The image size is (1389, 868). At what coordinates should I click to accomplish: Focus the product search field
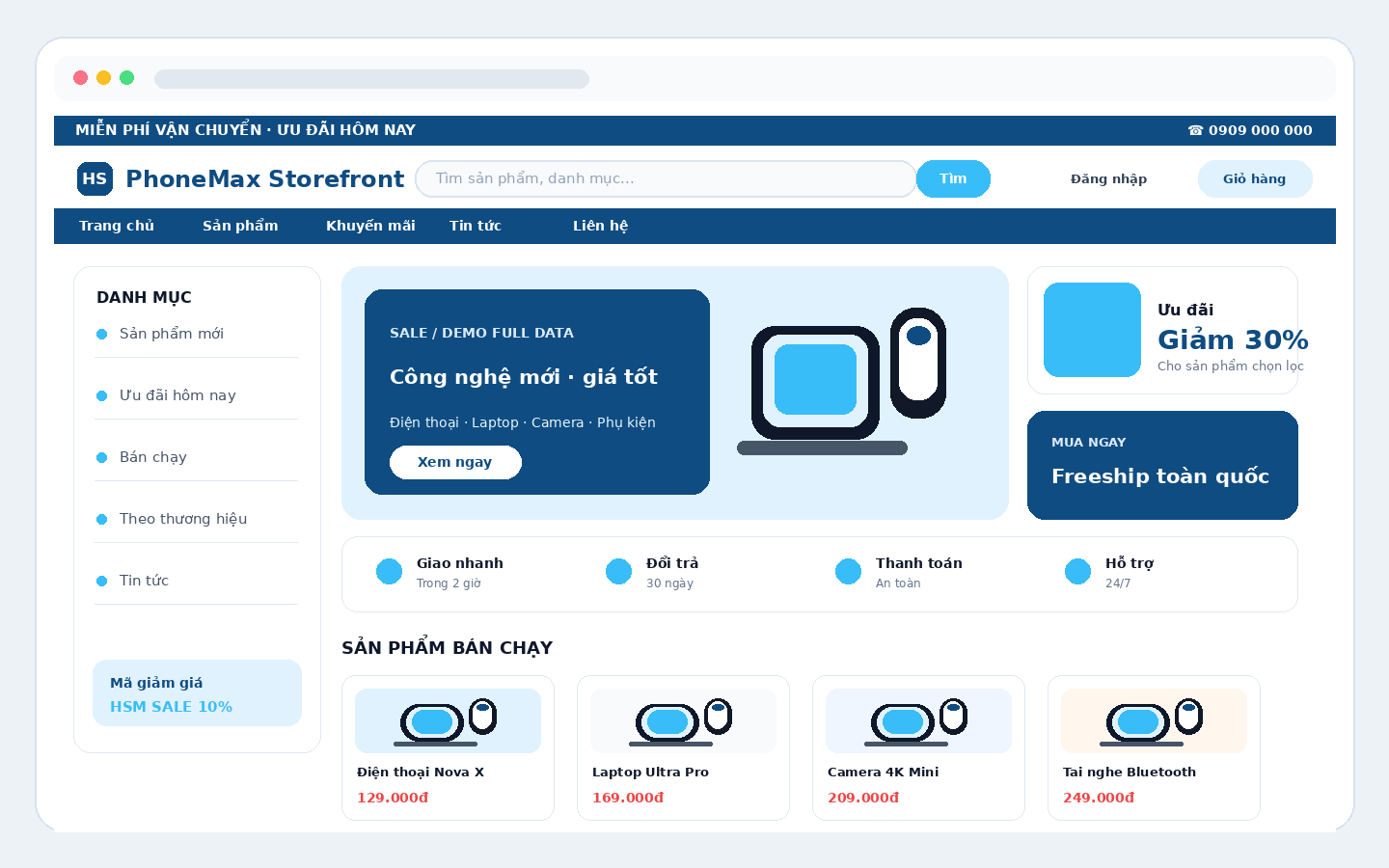click(x=666, y=178)
